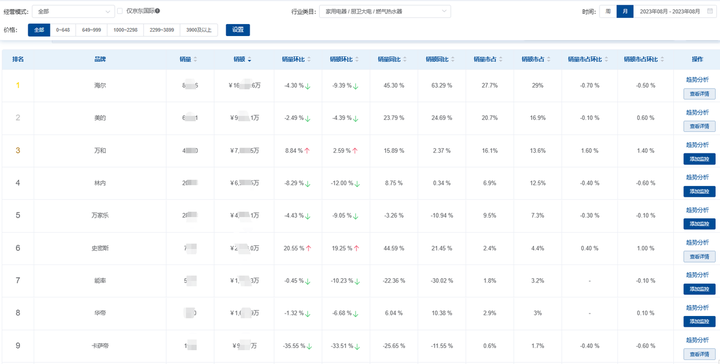This screenshot has height=364, width=720.
Task: Click the brand name 卡萨帝
Action: click(x=100, y=346)
